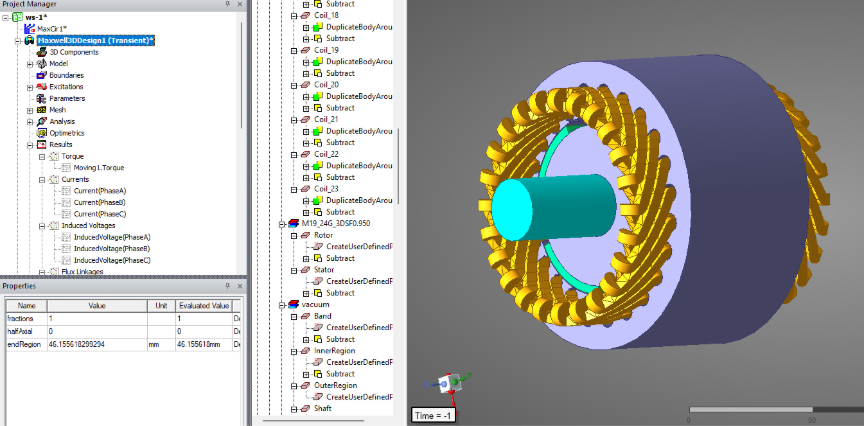The width and height of the screenshot is (864, 426).
Task: Expand the Excitations node
Action: (x=31, y=87)
